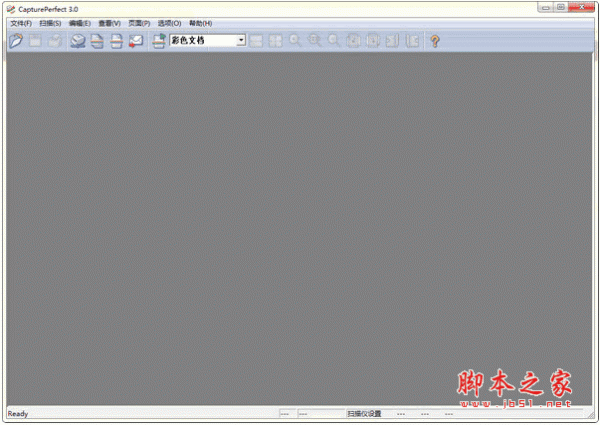Click the last toolbar page layout icon
Screen dimensions: 600x425
[x=412, y=41]
